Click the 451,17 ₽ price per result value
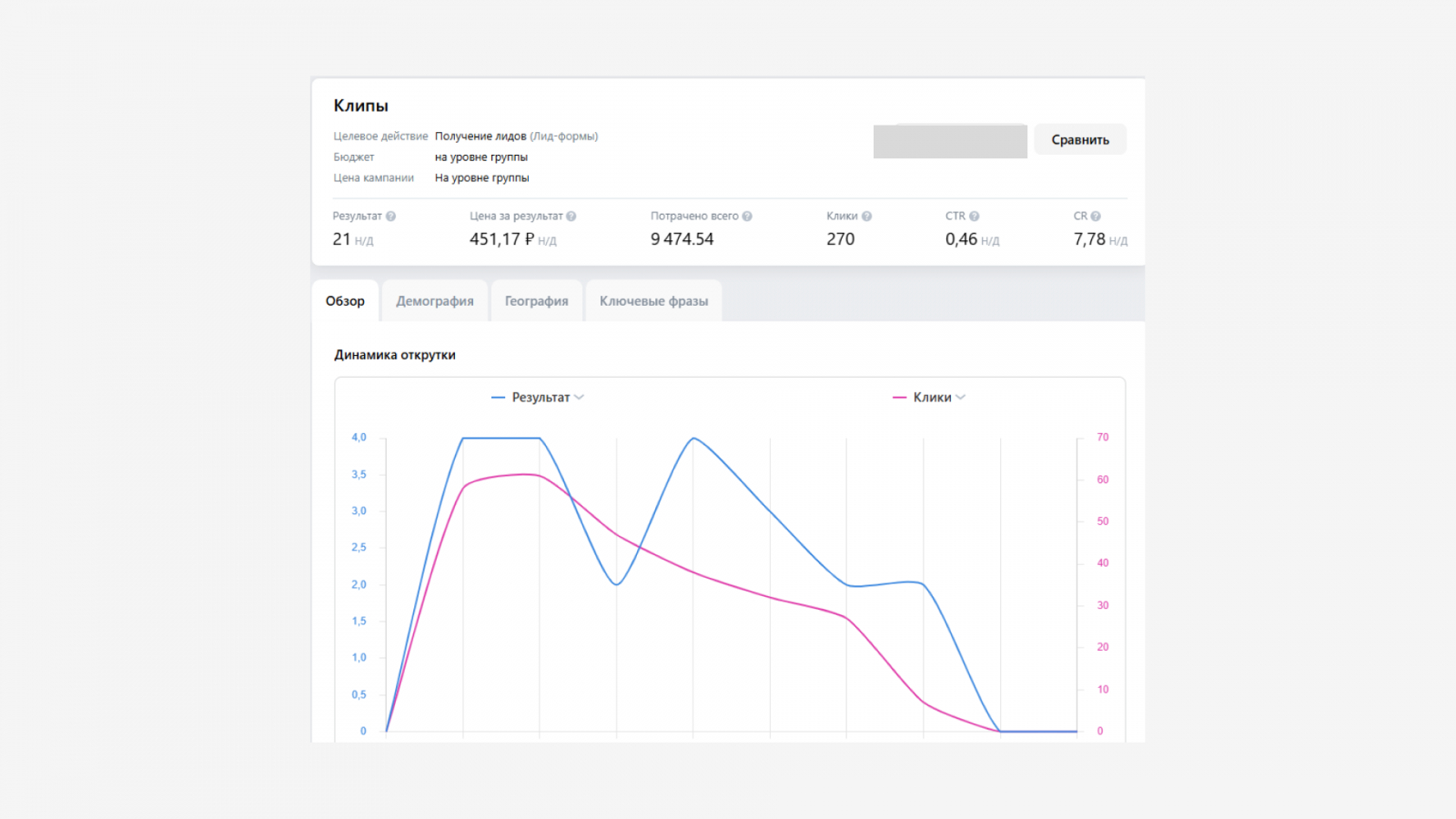 click(501, 239)
